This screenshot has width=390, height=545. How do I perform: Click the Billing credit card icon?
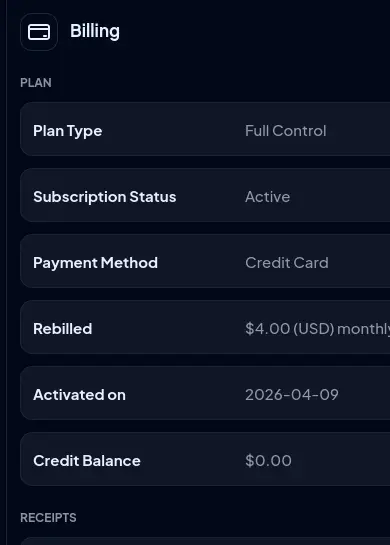[x=39, y=32]
